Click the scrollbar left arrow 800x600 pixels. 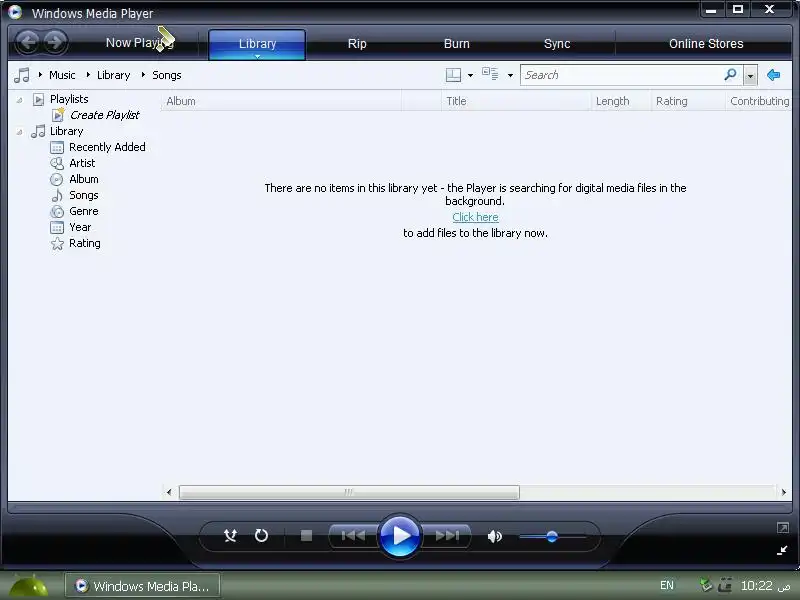(169, 492)
